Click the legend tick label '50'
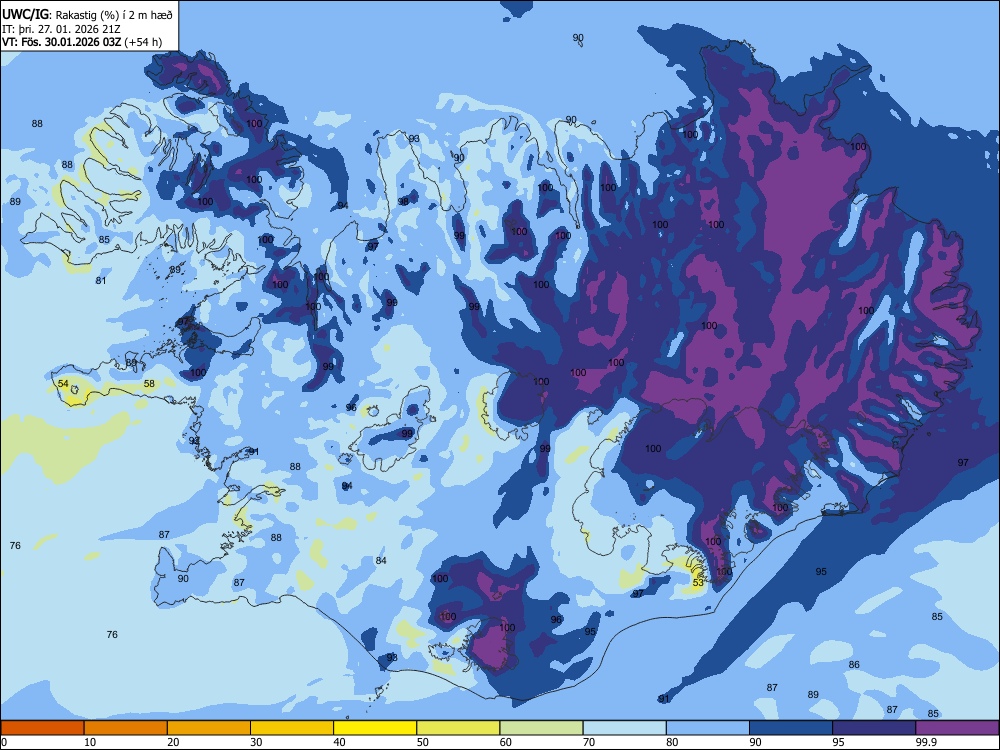This screenshot has height=750, width=1000. click(x=422, y=742)
